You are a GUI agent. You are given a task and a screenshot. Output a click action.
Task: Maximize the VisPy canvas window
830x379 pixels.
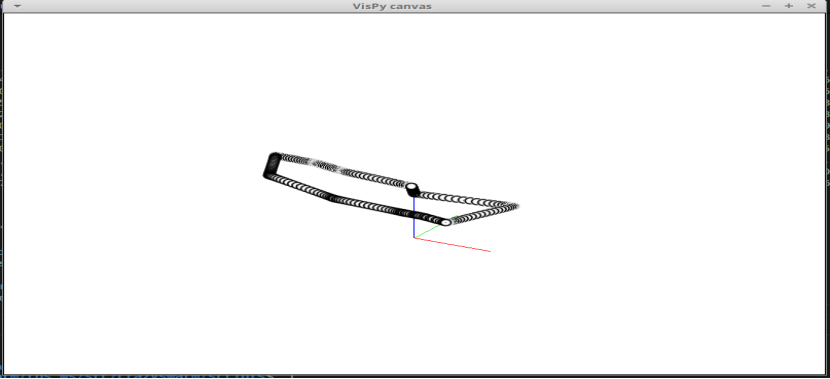coord(789,6)
